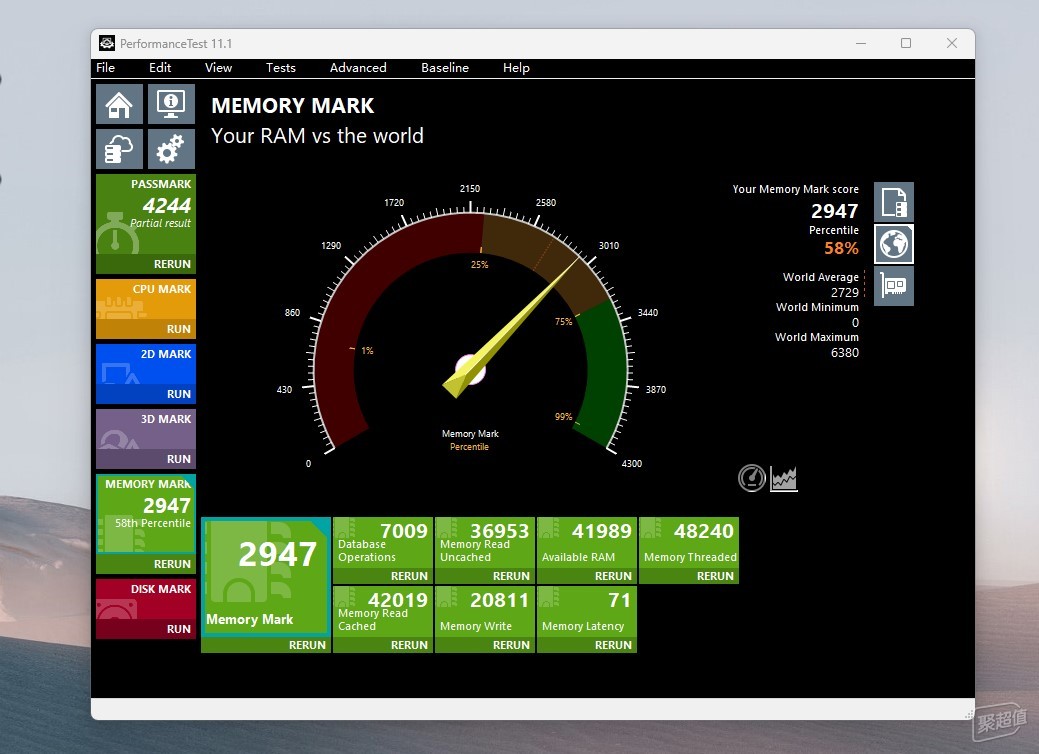Rerun the Memory Write test
The image size is (1039, 754).
pyautogui.click(x=485, y=645)
